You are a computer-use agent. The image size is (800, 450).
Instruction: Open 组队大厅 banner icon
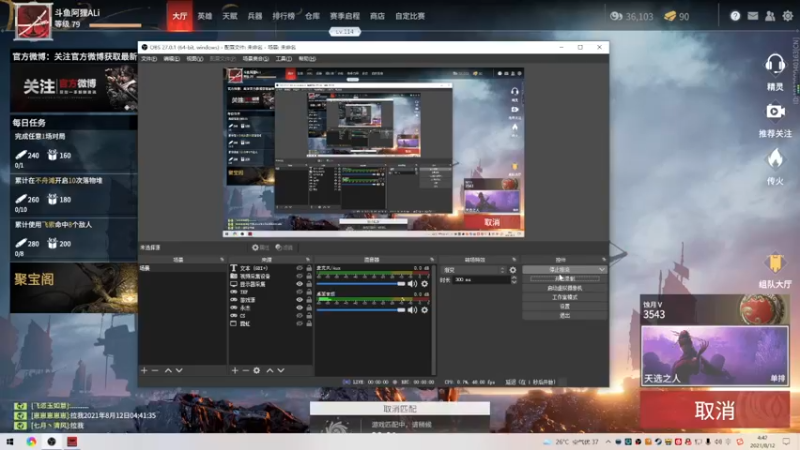(775, 263)
